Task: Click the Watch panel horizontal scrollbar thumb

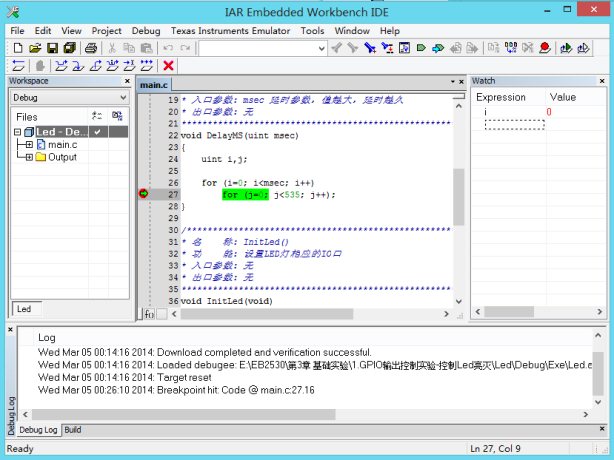Action: (x=509, y=312)
